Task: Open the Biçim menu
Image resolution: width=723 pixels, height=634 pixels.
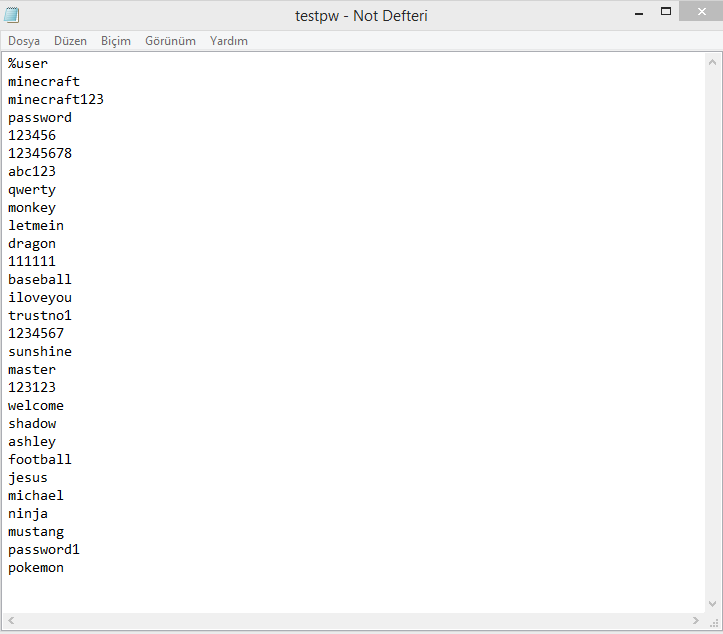Action: 116,41
